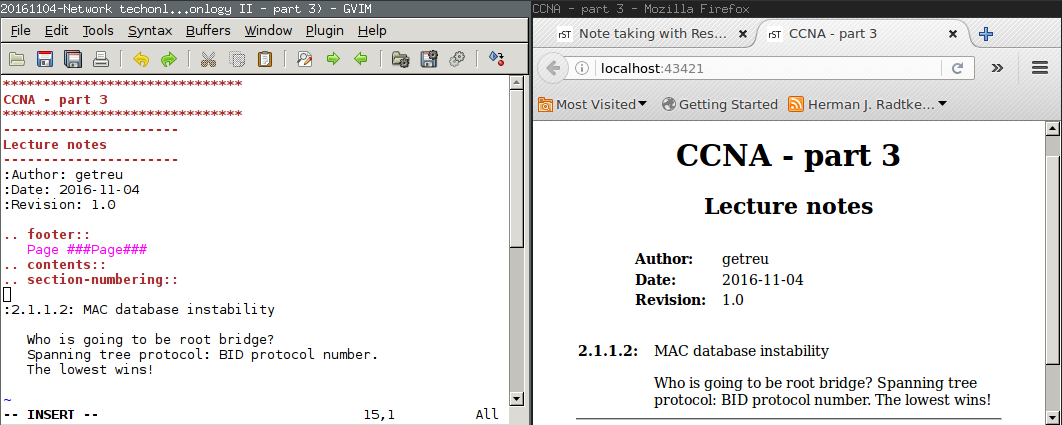Open the Getting Started bookmark

[x=719, y=104]
